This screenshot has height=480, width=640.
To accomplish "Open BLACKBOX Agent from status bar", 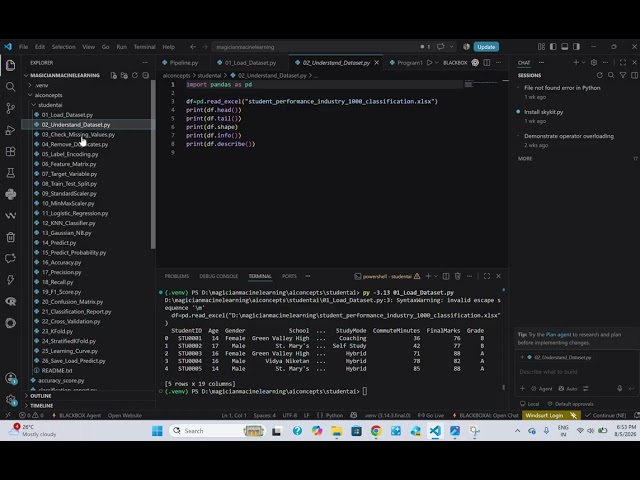I will point(77,416).
